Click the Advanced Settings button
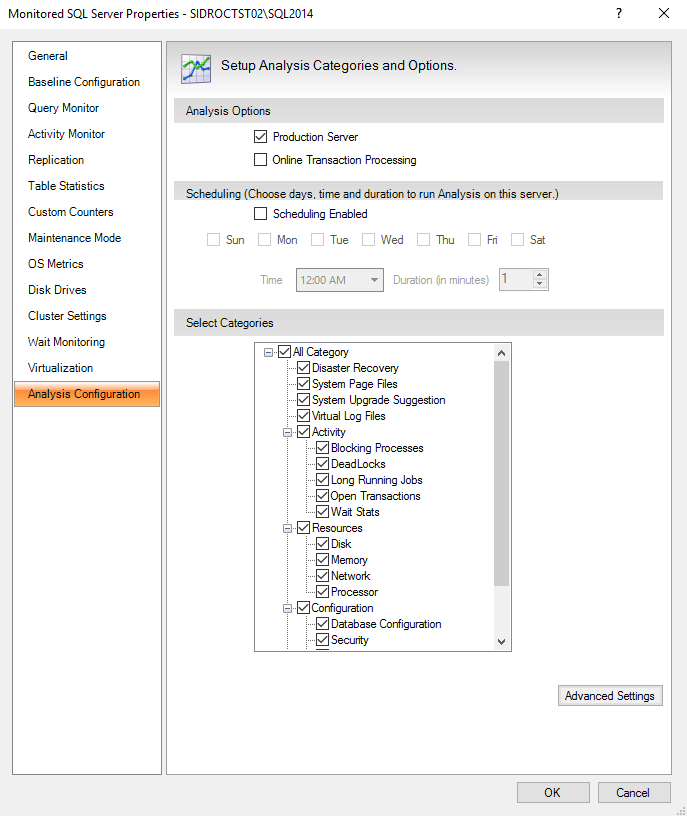687x816 pixels. pyautogui.click(x=610, y=696)
